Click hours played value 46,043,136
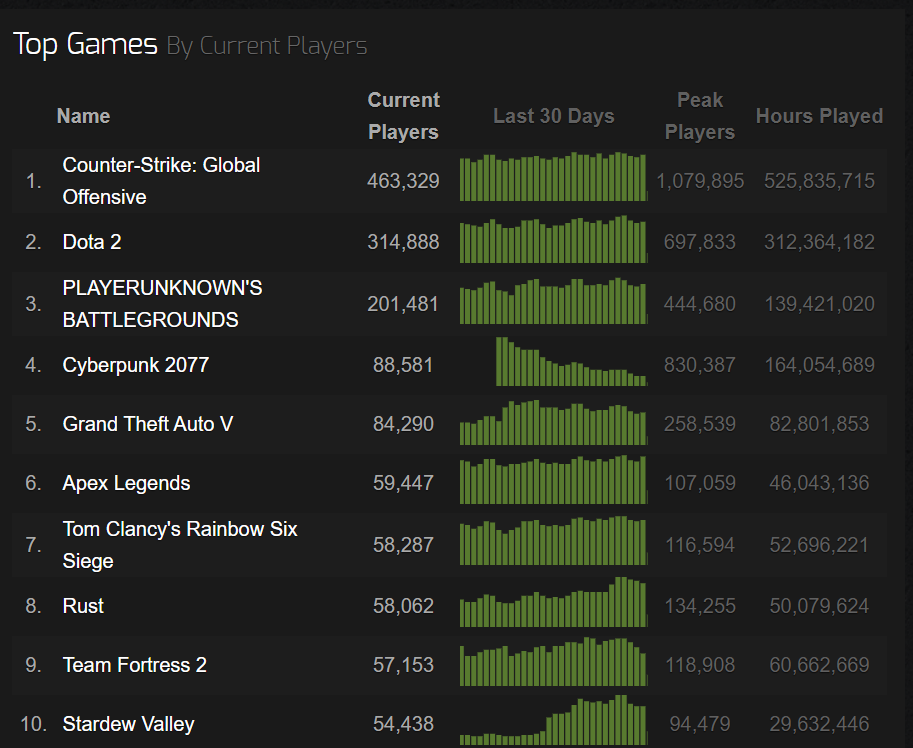This screenshot has height=748, width=913. click(819, 483)
